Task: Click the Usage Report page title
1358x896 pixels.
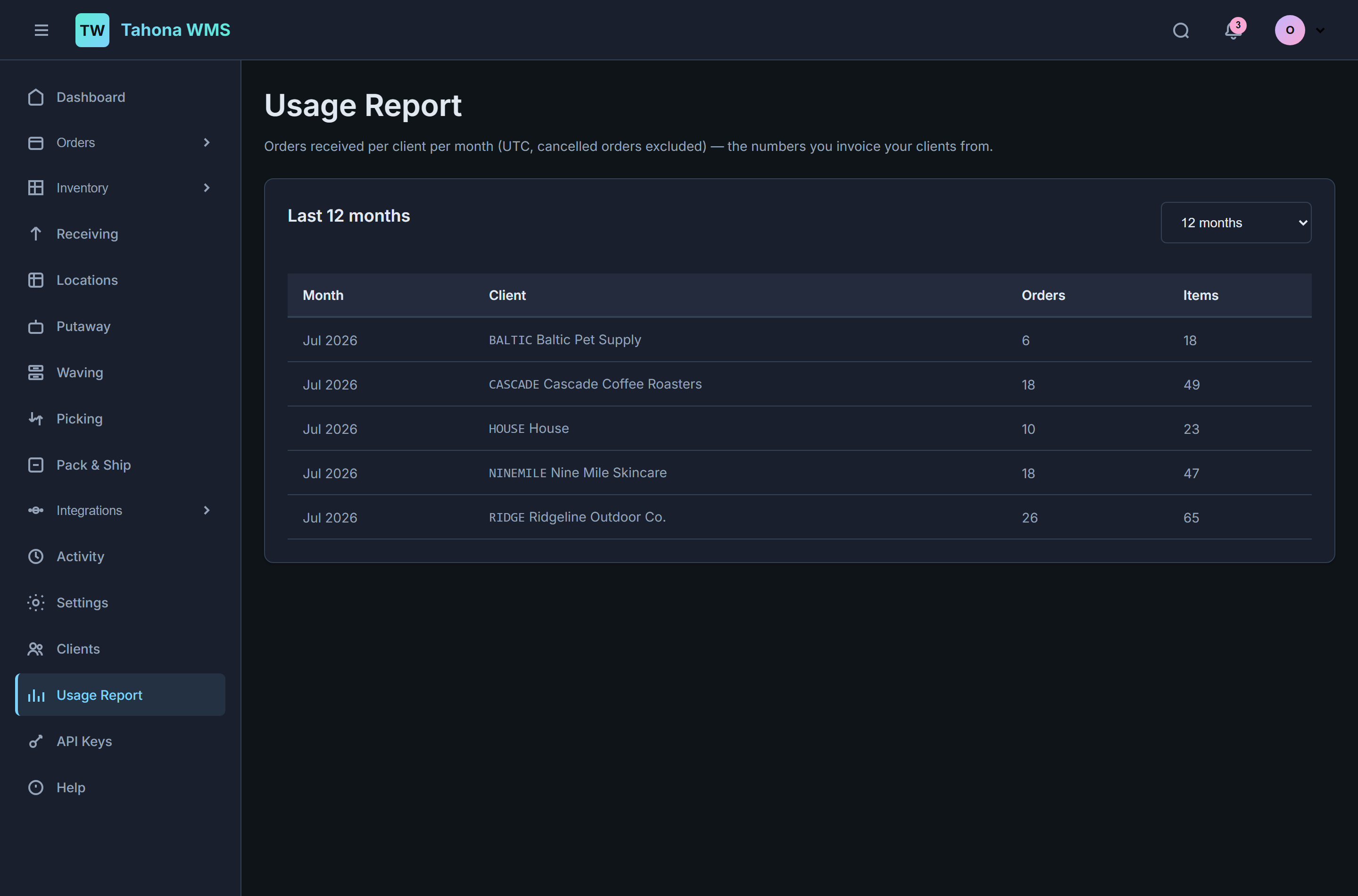Action: tap(363, 106)
